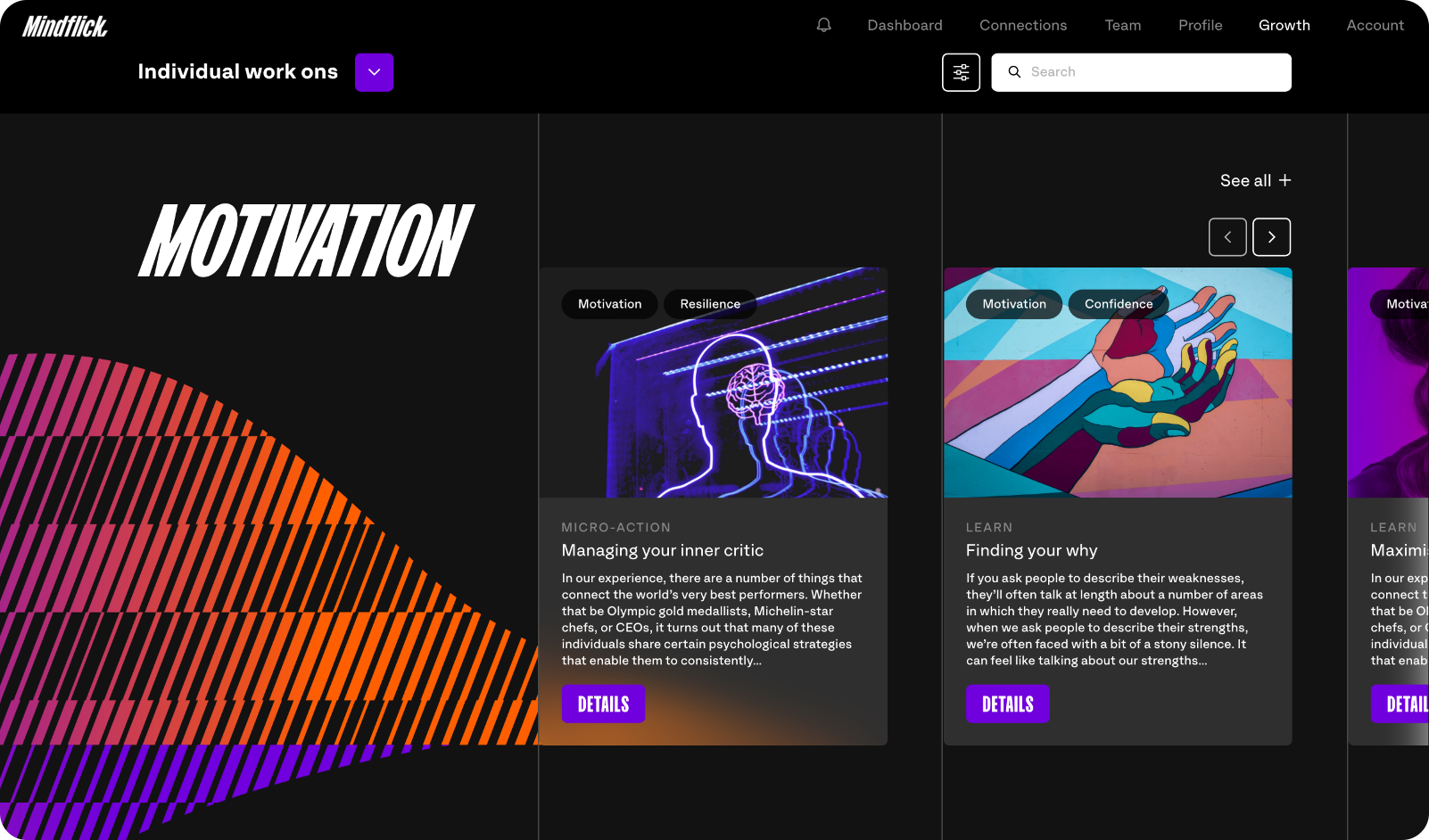This screenshot has width=1429, height=840.
Task: Select the Resilience tag on first card
Action: (710, 304)
